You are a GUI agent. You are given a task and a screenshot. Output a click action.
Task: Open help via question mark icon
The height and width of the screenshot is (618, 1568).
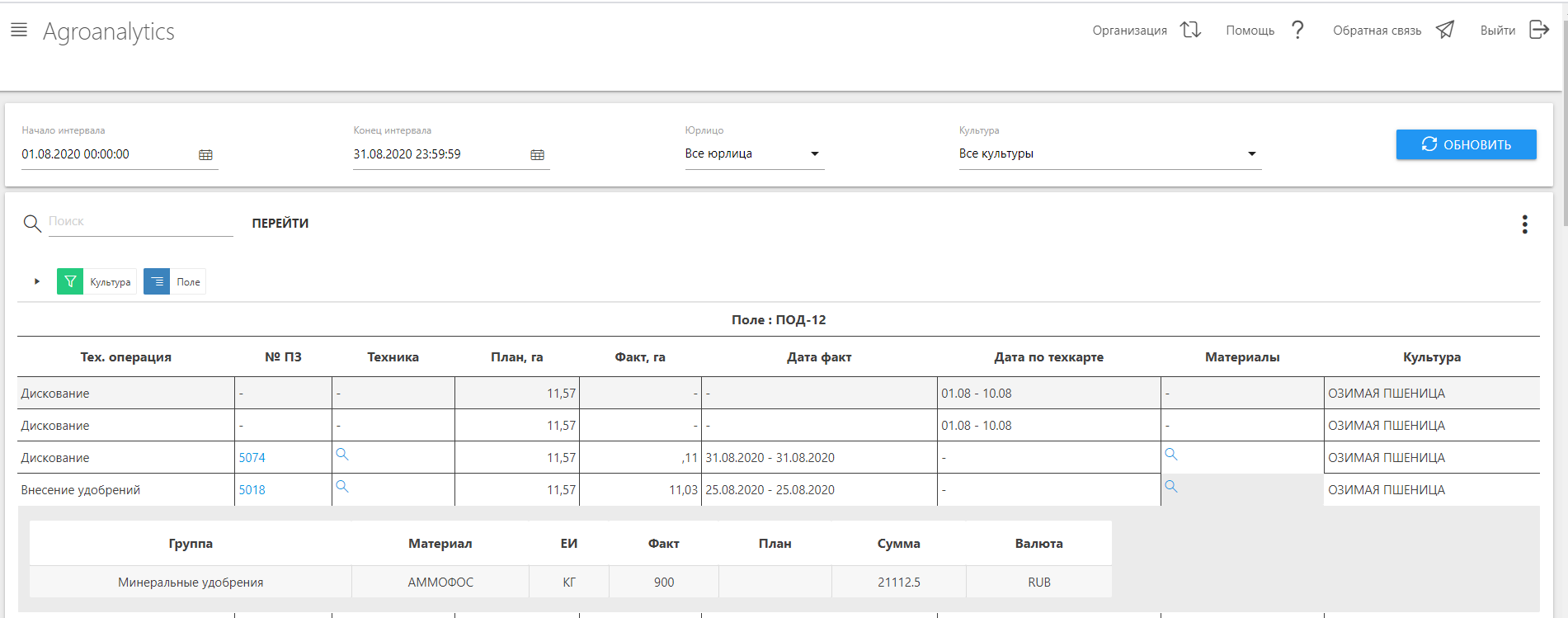(x=1297, y=31)
